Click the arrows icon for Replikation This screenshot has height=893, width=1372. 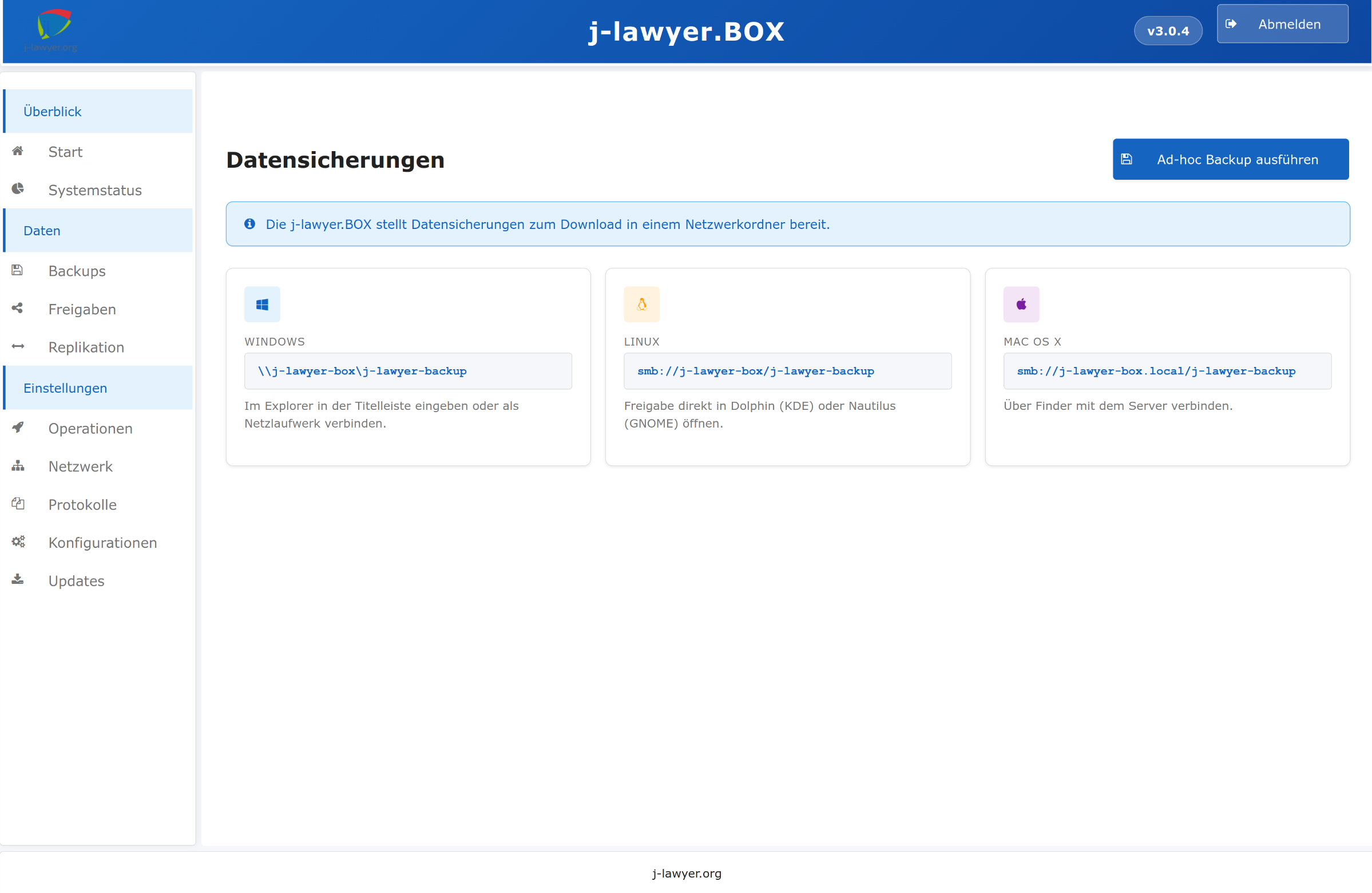coord(18,347)
